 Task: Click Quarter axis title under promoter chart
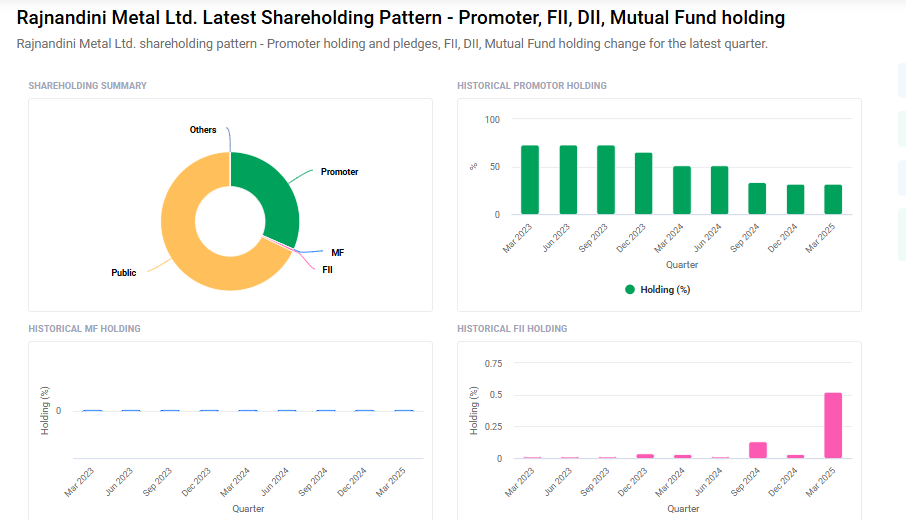[x=682, y=265]
